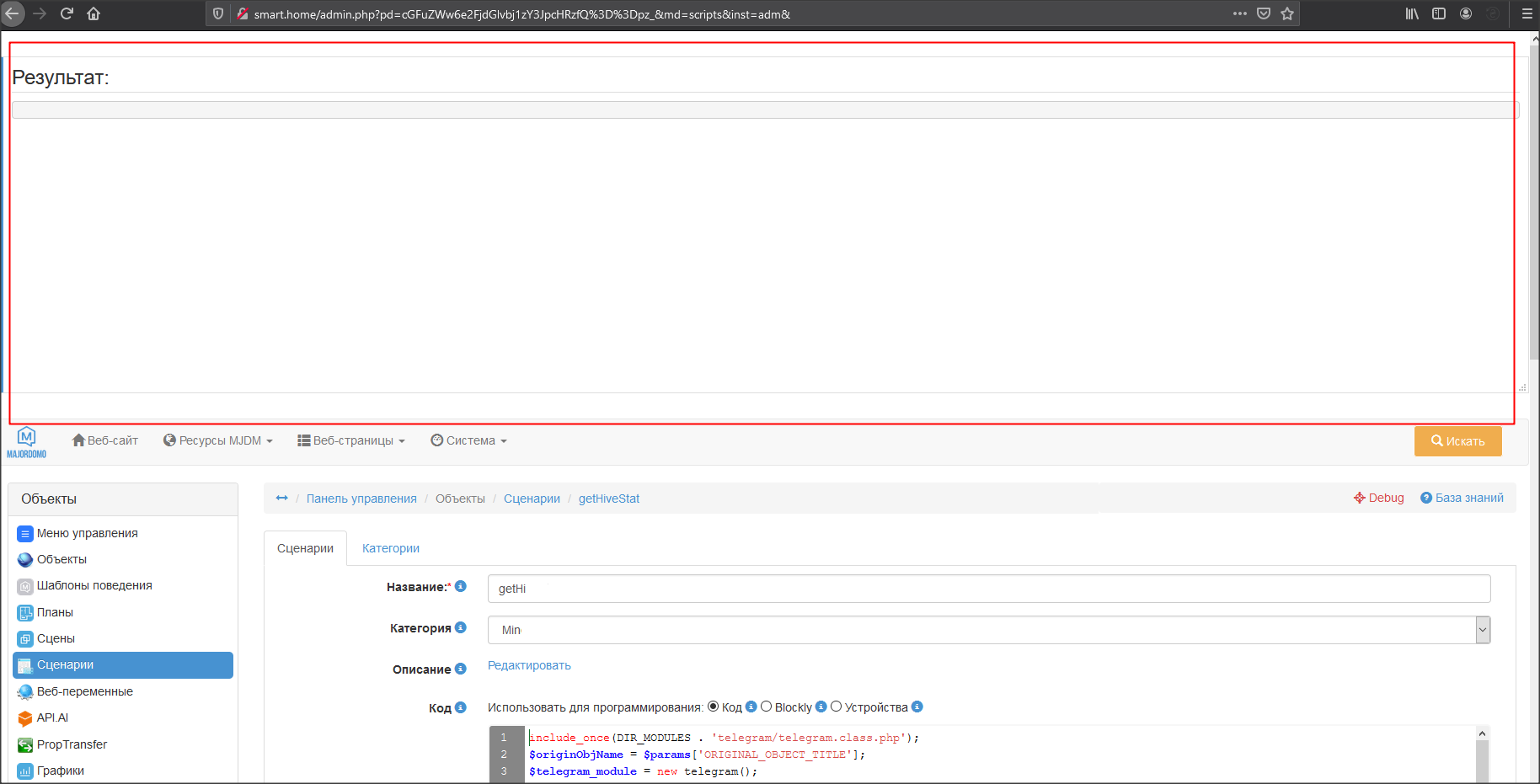This screenshot has width=1540, height=784.
Task: Expand the Веб-страницы dropdown menu
Action: coord(351,440)
